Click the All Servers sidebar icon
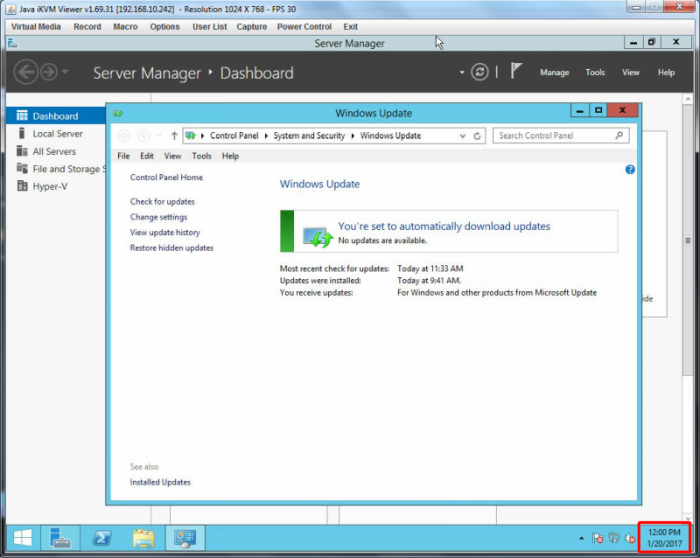 coord(22,151)
